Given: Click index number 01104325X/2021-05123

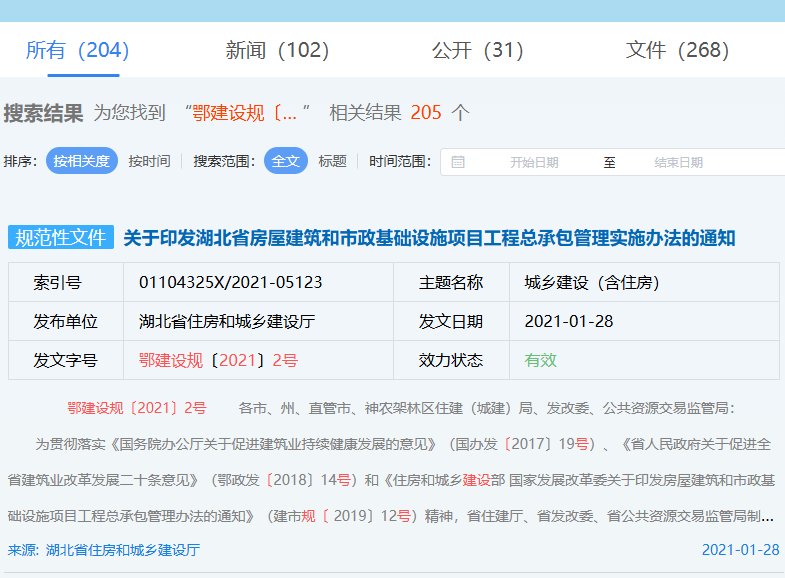Looking at the screenshot, I should pyautogui.click(x=230, y=283).
